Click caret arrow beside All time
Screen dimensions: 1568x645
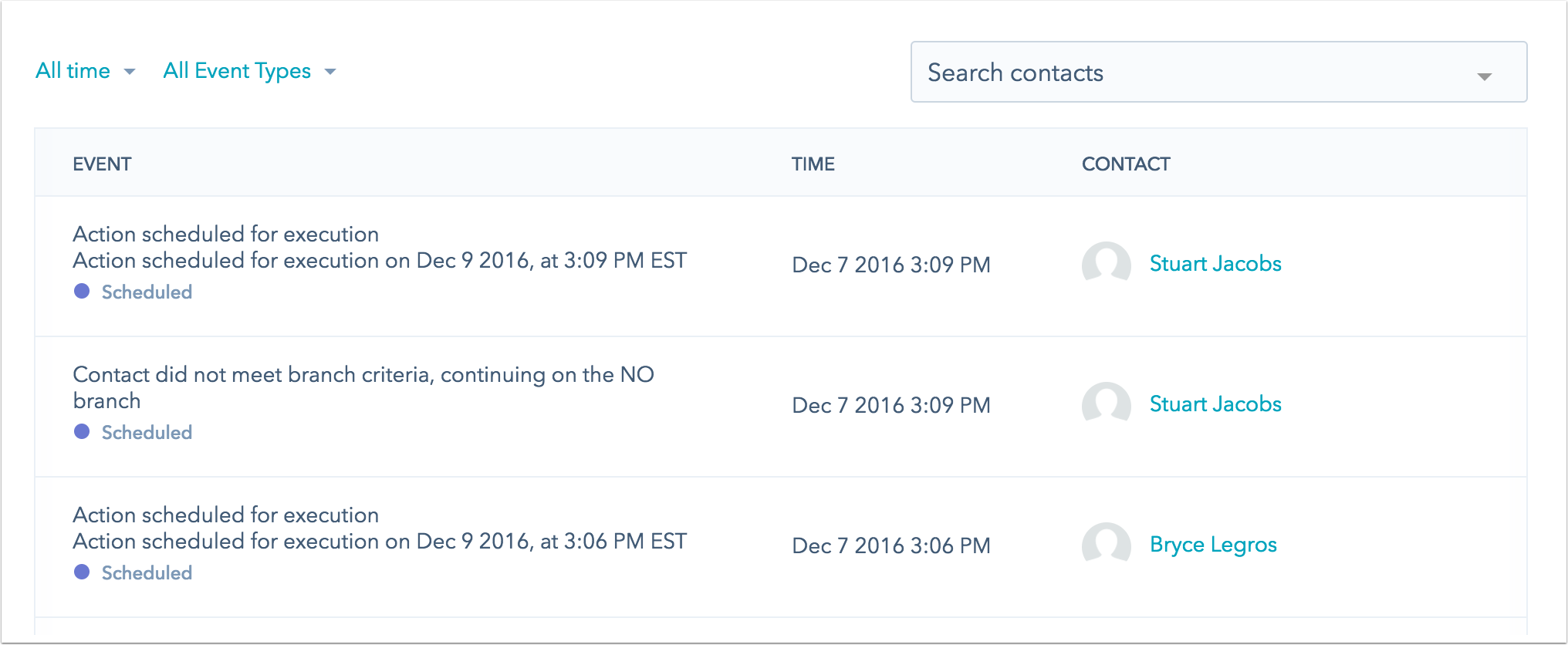coord(130,72)
